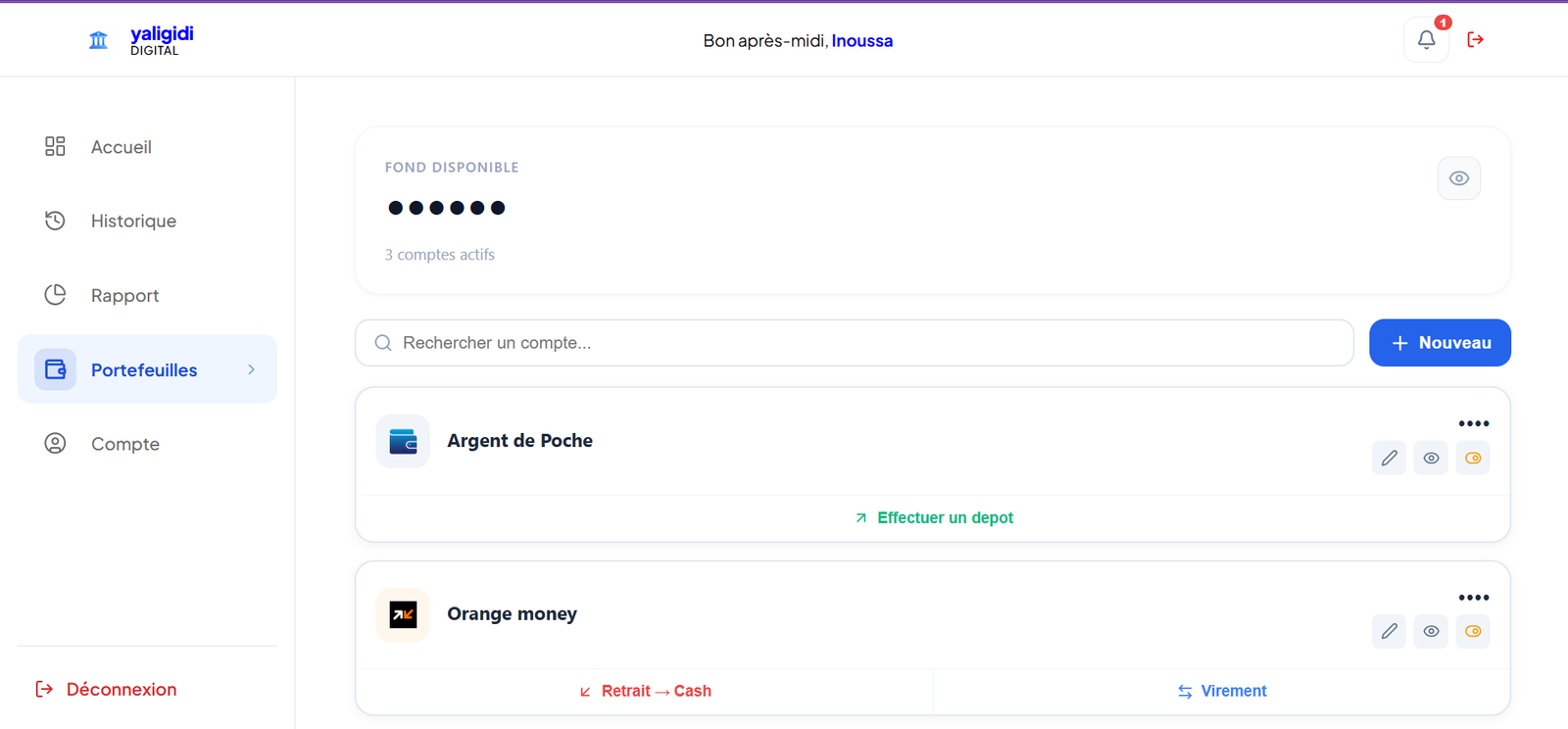Go to Accueil in the sidebar

(x=121, y=147)
